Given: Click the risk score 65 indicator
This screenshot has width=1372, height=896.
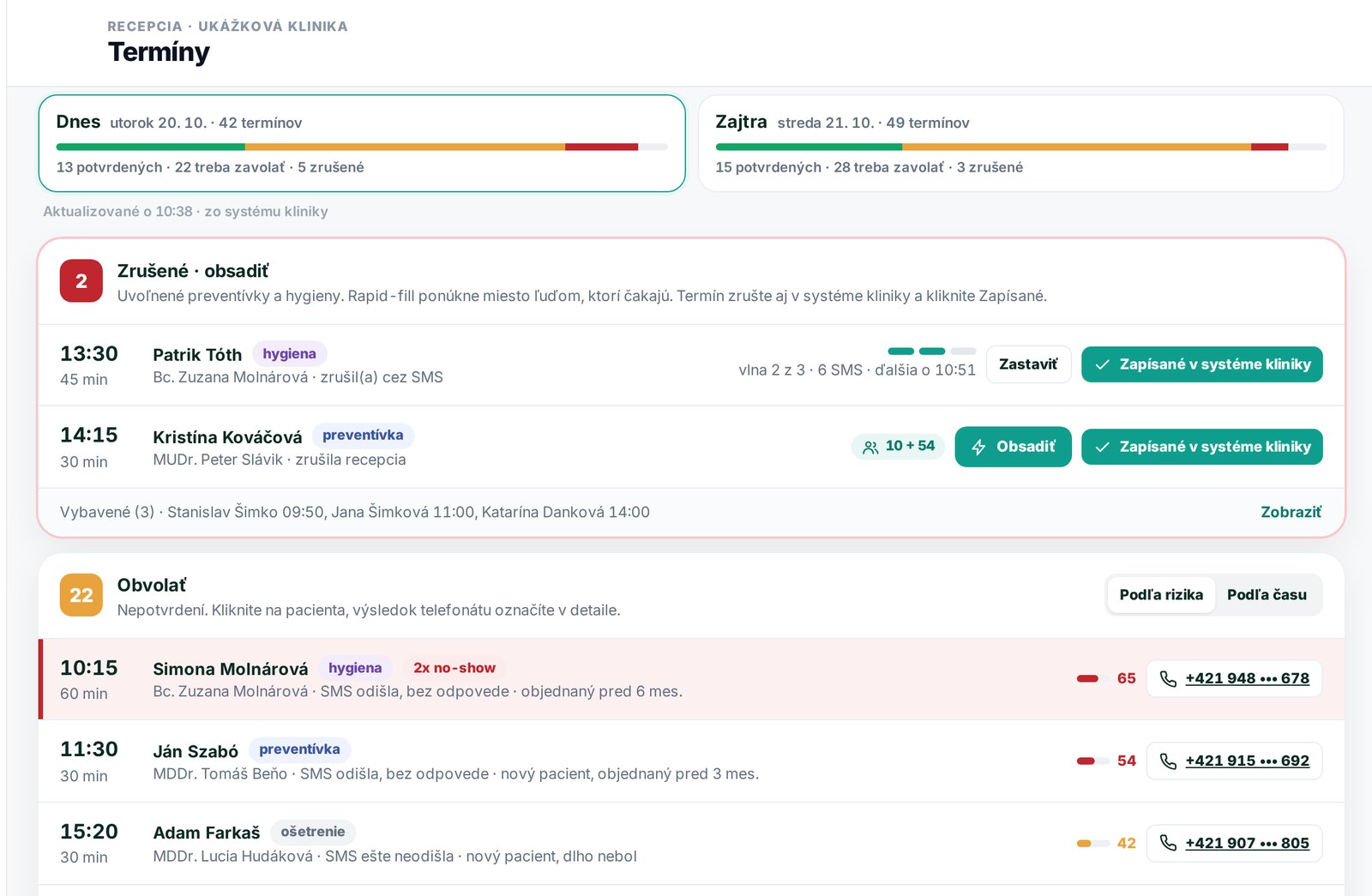Looking at the screenshot, I should [1106, 678].
